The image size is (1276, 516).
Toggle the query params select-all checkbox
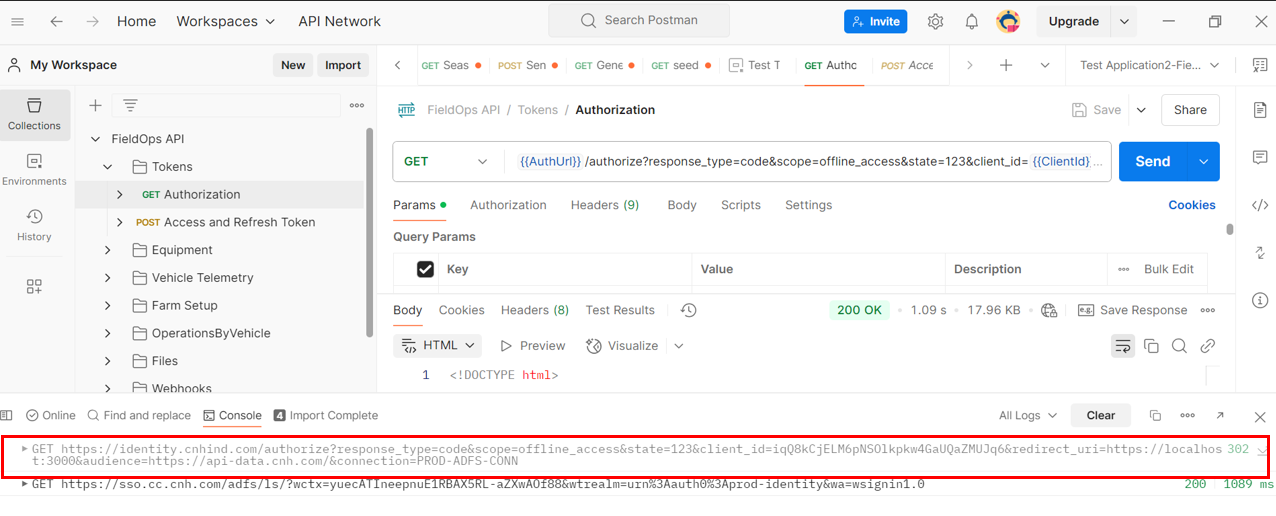tap(425, 269)
